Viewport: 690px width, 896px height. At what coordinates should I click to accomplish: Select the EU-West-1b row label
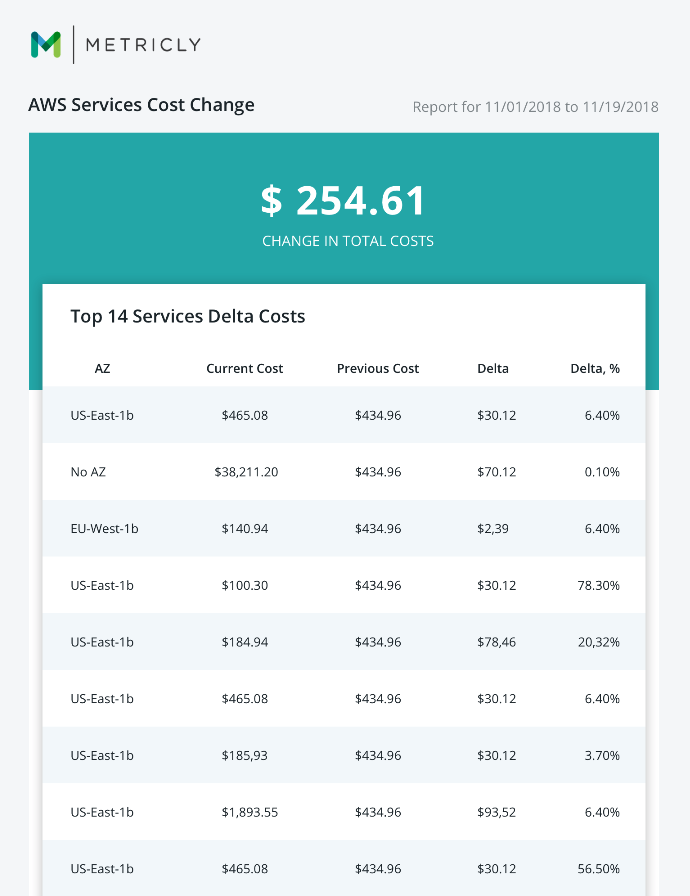coord(105,529)
